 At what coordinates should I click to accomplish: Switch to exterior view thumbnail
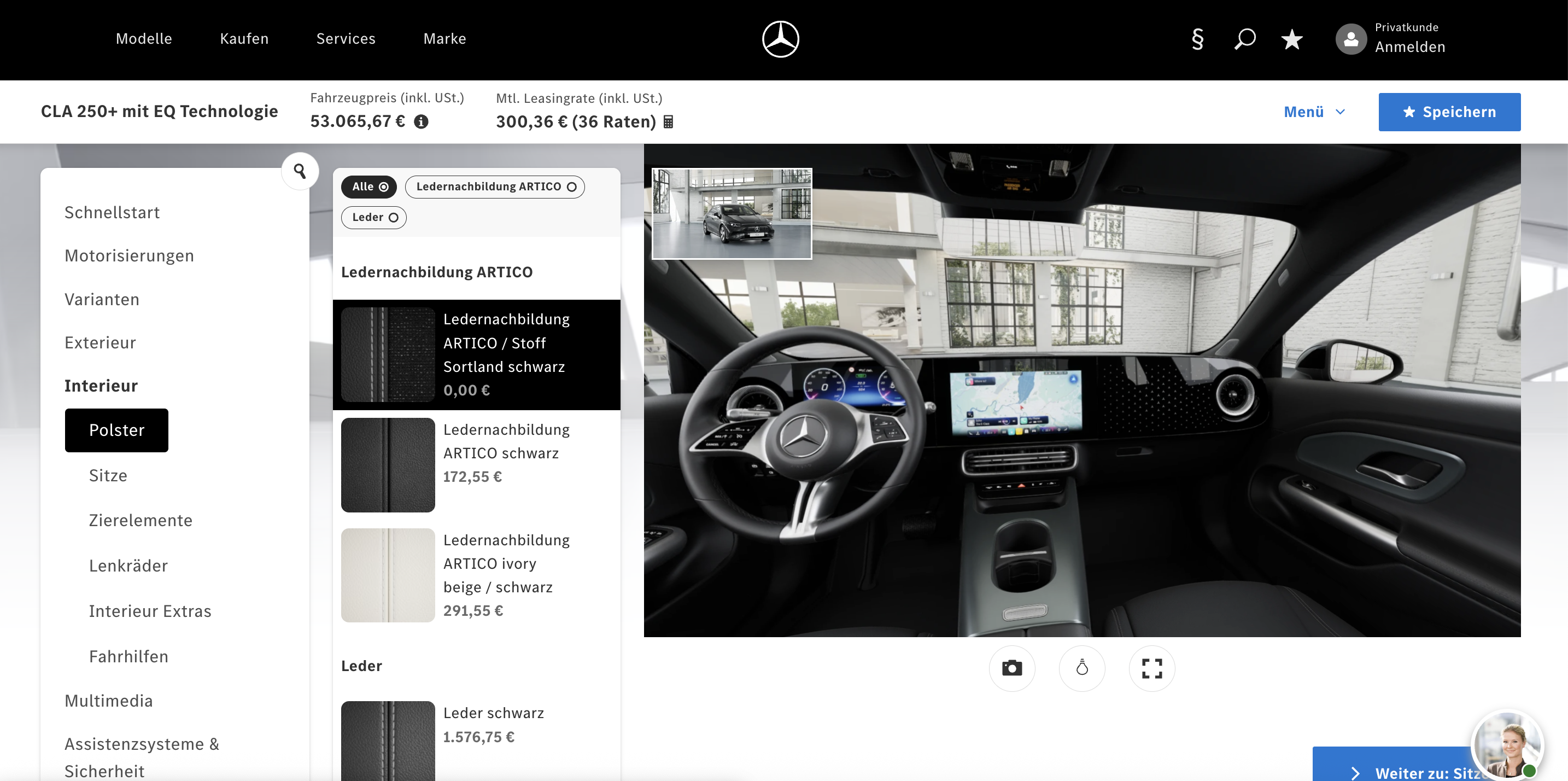732,214
